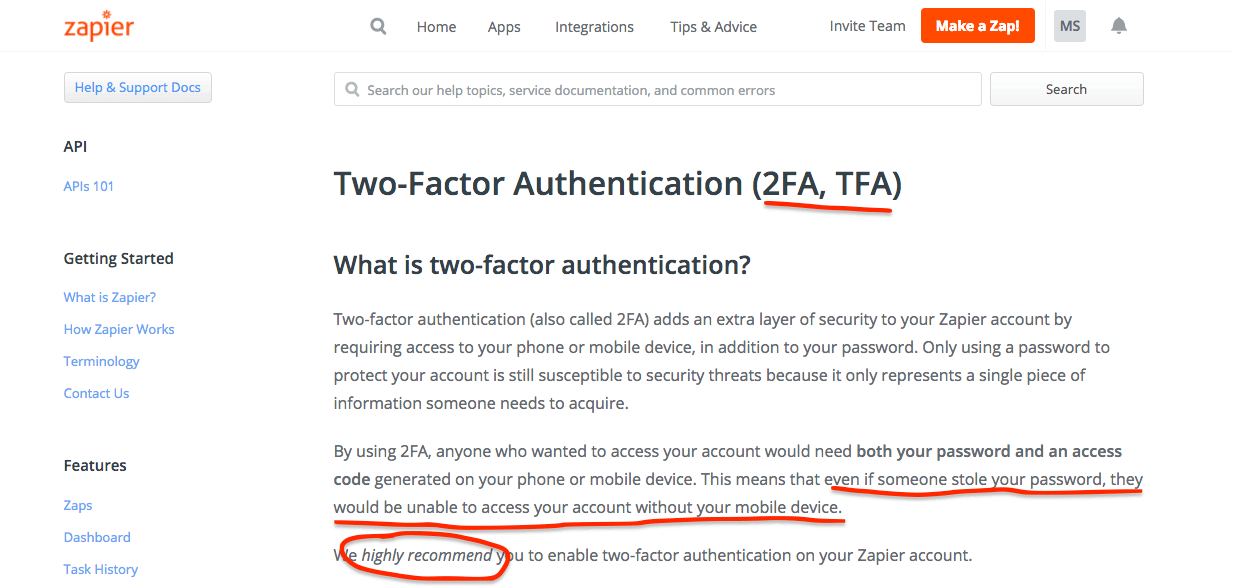The height and width of the screenshot is (587, 1233).
Task: Click the Help & Support Docs button
Action: pos(138,87)
